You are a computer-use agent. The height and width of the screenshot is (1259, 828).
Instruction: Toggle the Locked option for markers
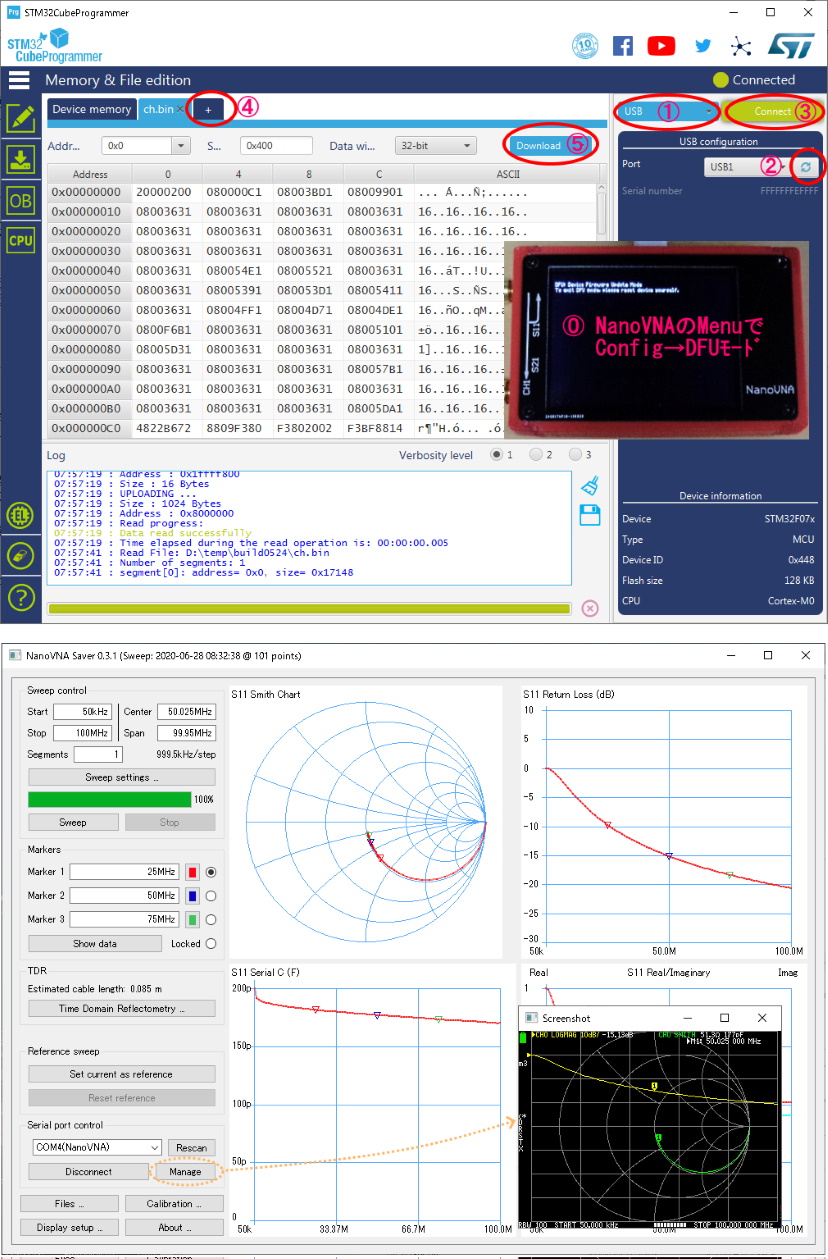tap(210, 943)
